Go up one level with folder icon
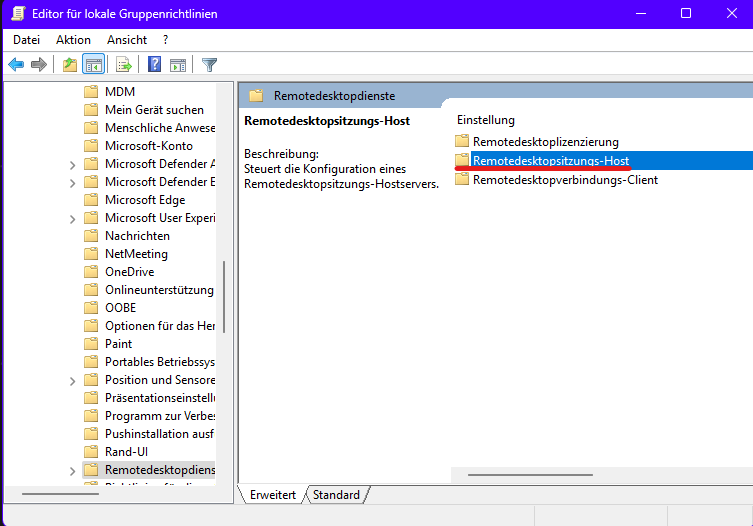Viewport: 753px width, 526px height. coord(69,65)
